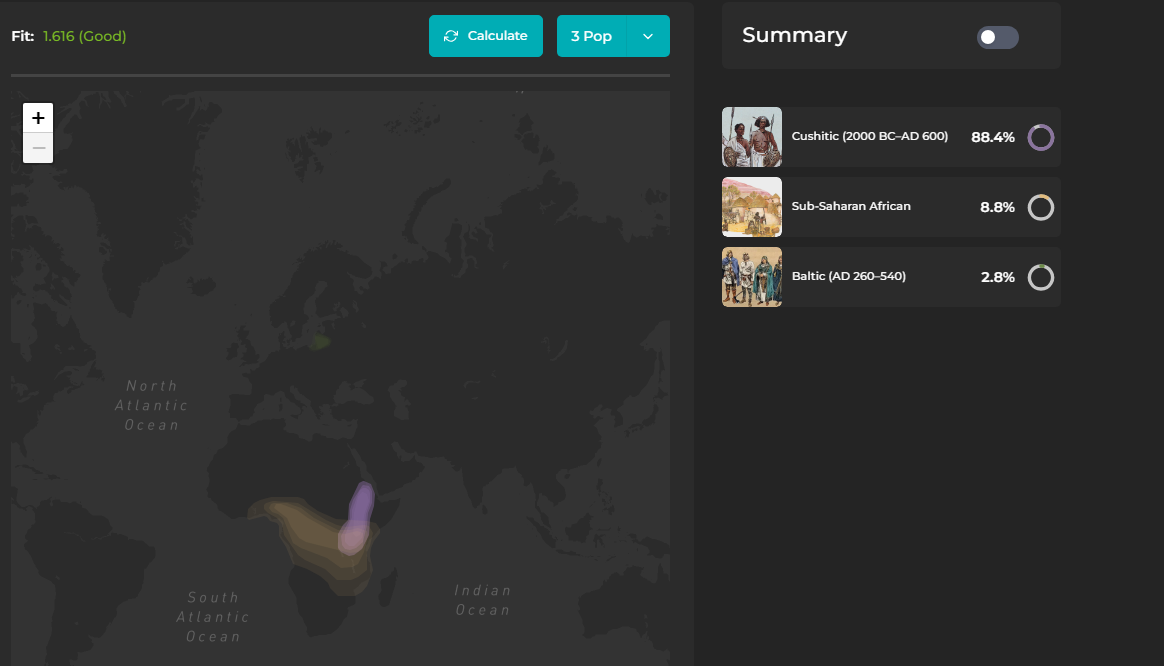Select the Sub-Saharan African entry label
Image resolution: width=1164 pixels, height=666 pixels.
851,206
